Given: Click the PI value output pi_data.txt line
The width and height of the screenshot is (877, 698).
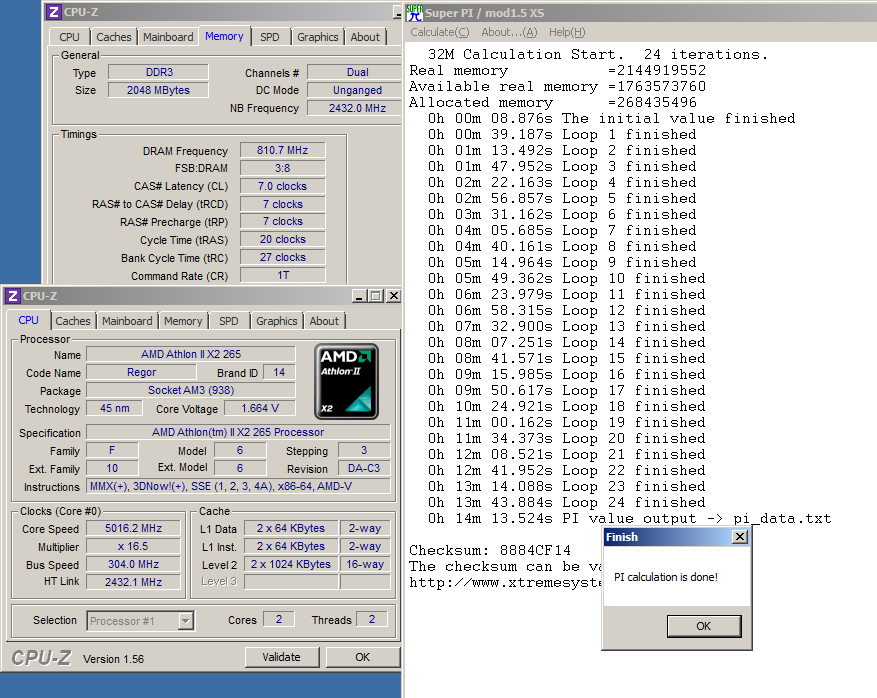Looking at the screenshot, I should [x=629, y=518].
